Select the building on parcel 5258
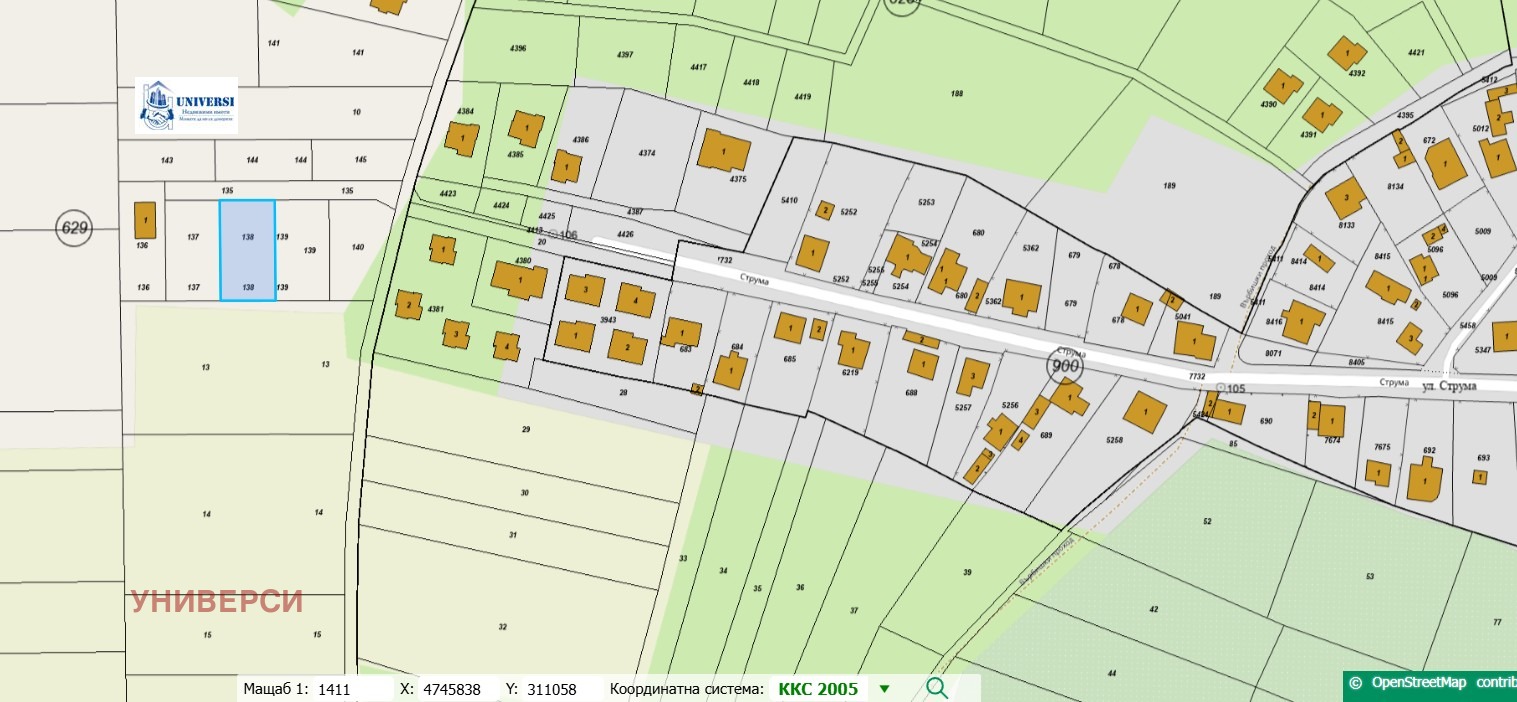The height and width of the screenshot is (702, 1517). pos(1145,411)
